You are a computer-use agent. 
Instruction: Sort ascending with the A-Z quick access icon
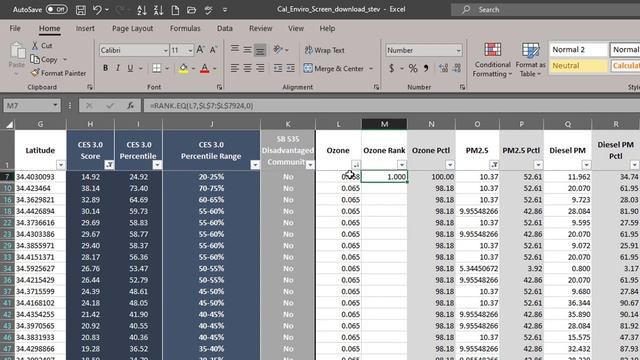pos(142,10)
